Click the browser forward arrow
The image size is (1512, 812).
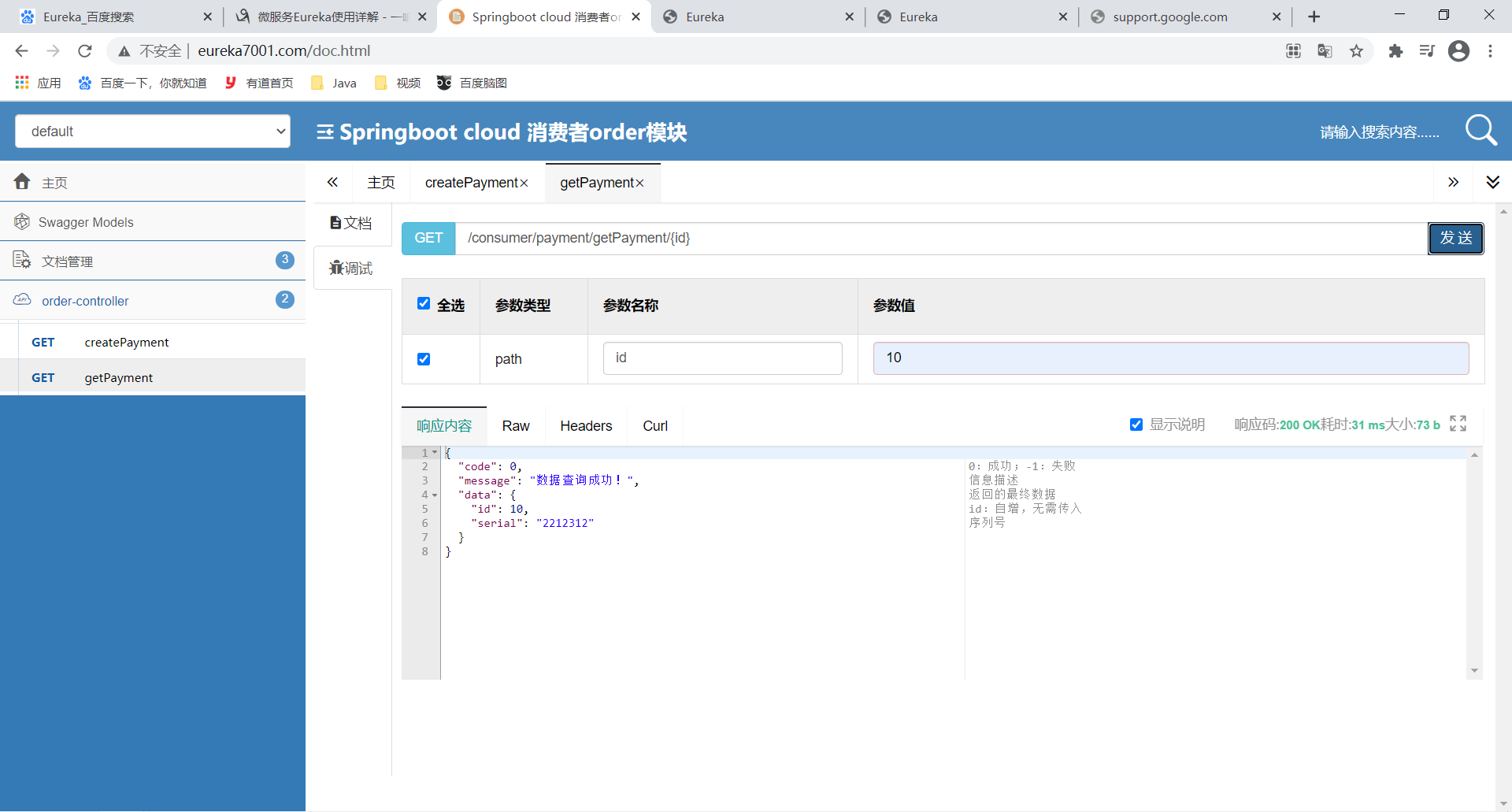[53, 51]
